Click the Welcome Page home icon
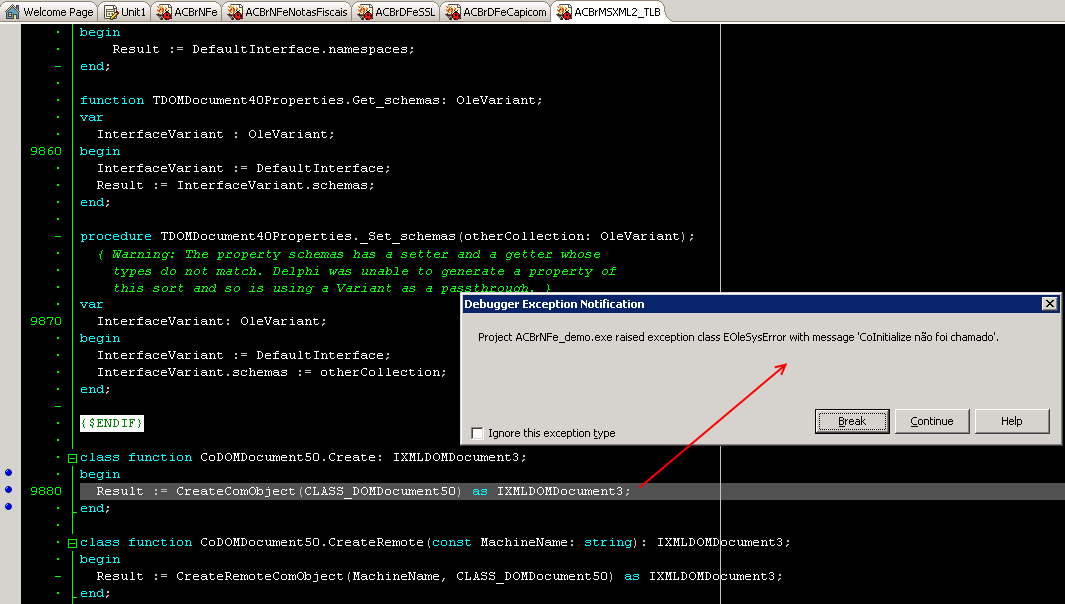 point(12,12)
